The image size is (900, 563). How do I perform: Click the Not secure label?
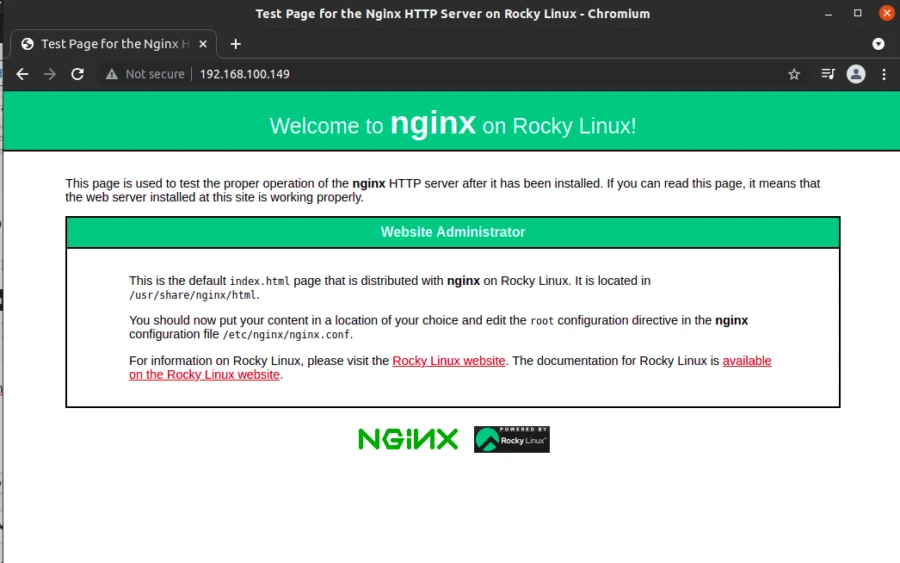pos(155,74)
